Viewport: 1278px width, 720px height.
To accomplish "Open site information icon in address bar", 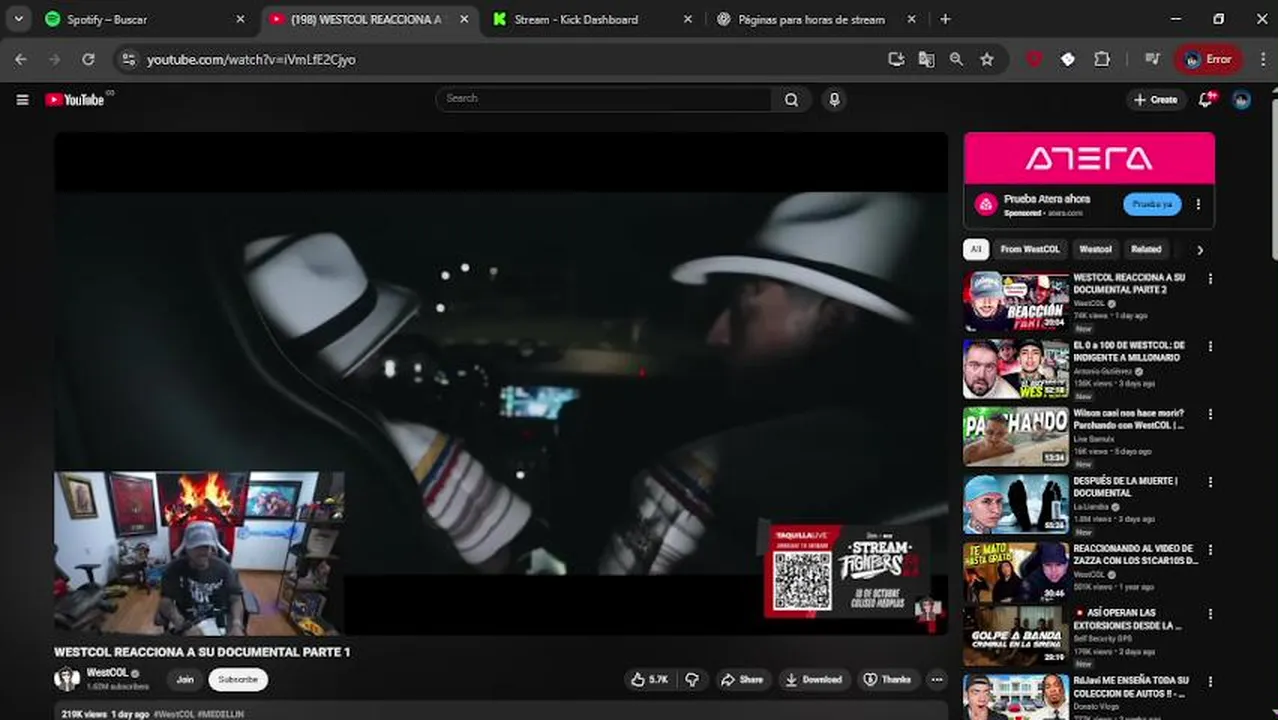I will (128, 59).
